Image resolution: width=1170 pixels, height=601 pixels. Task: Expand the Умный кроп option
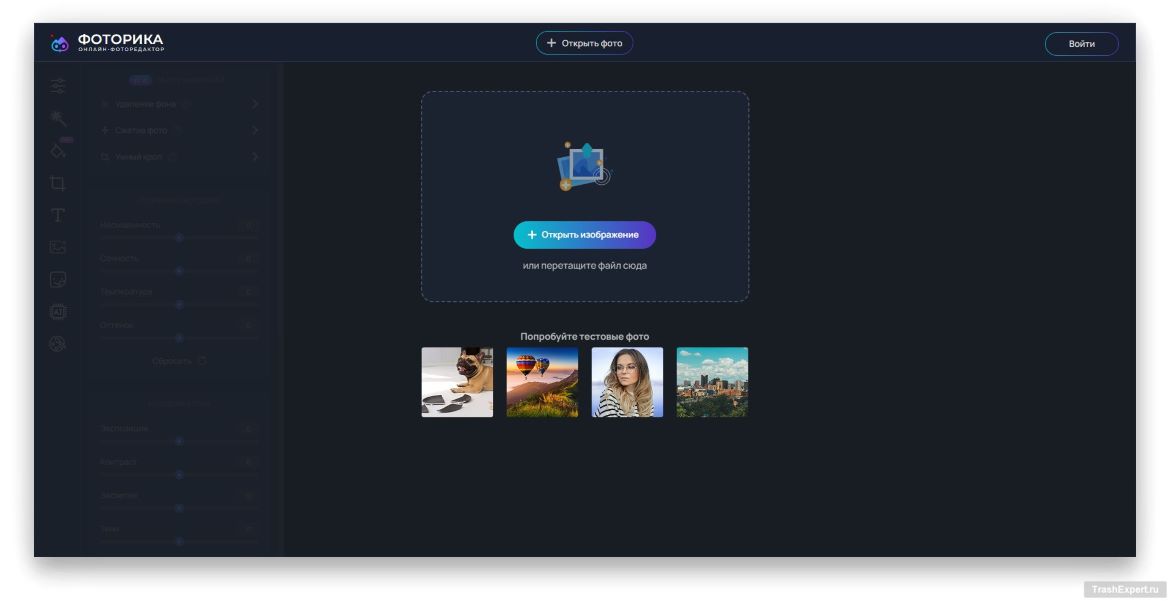[180, 157]
